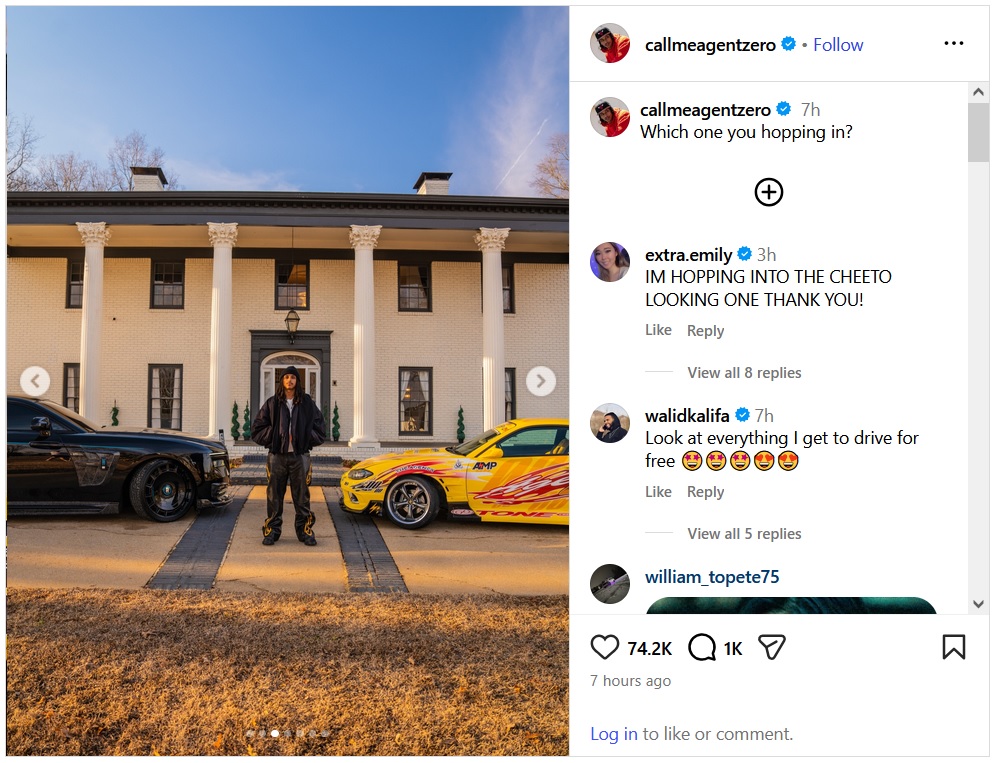Like the post with the heart icon
This screenshot has height=763, width=996.
point(604,647)
